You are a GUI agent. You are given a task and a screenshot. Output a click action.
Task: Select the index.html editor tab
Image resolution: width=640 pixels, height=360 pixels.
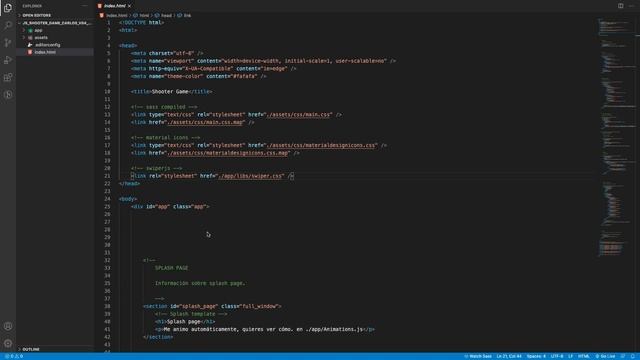114,6
